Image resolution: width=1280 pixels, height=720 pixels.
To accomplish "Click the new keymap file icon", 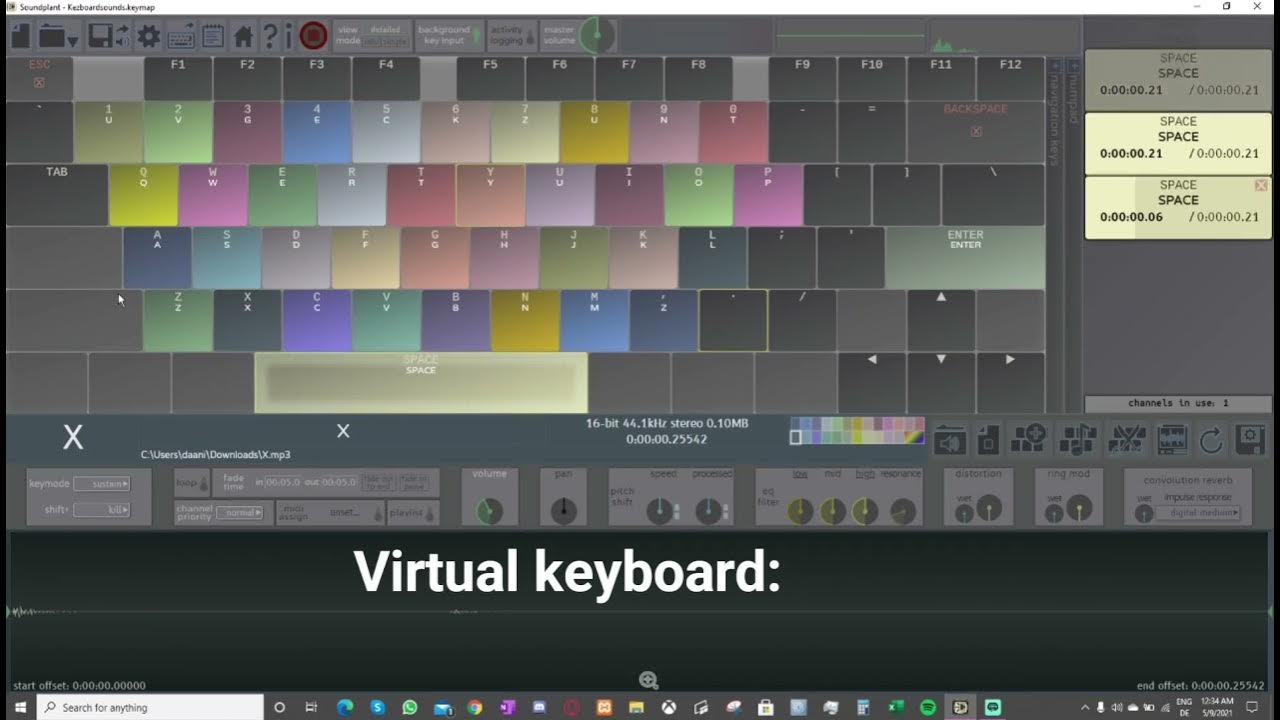I will [x=21, y=37].
